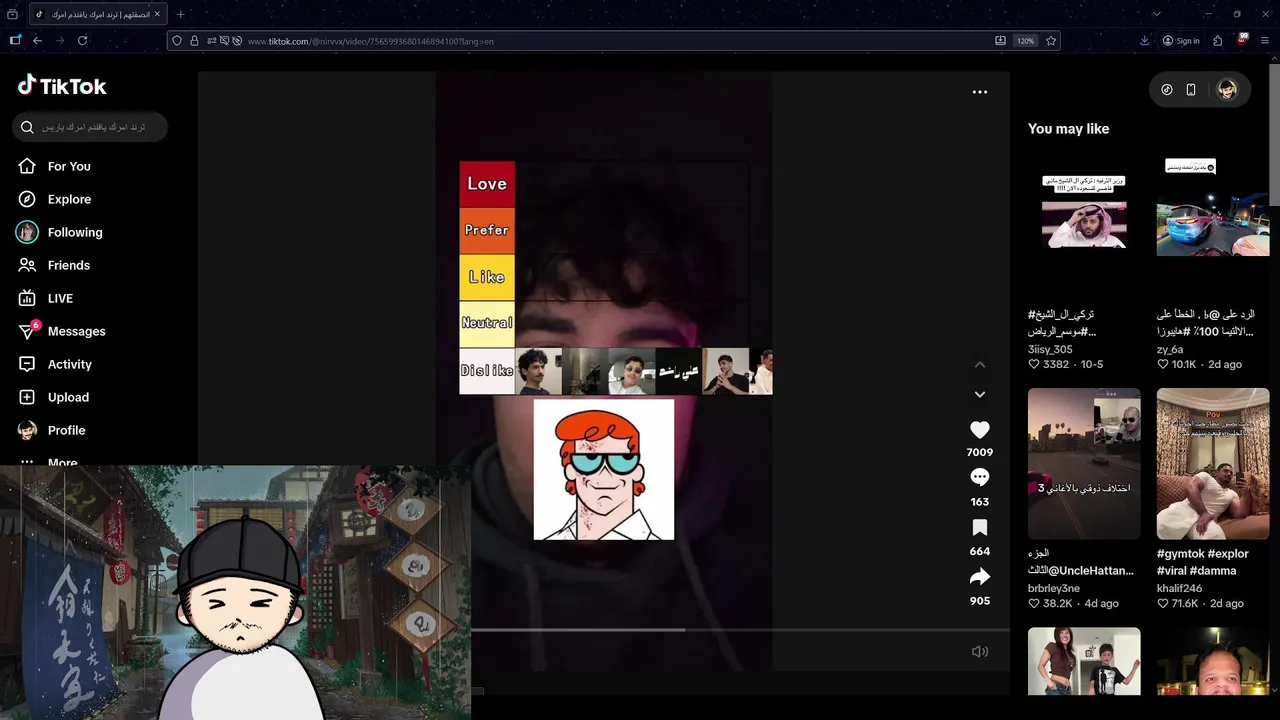Click the Dexter cartoon image in video
Image resolution: width=1280 pixels, height=720 pixels.
click(604, 470)
